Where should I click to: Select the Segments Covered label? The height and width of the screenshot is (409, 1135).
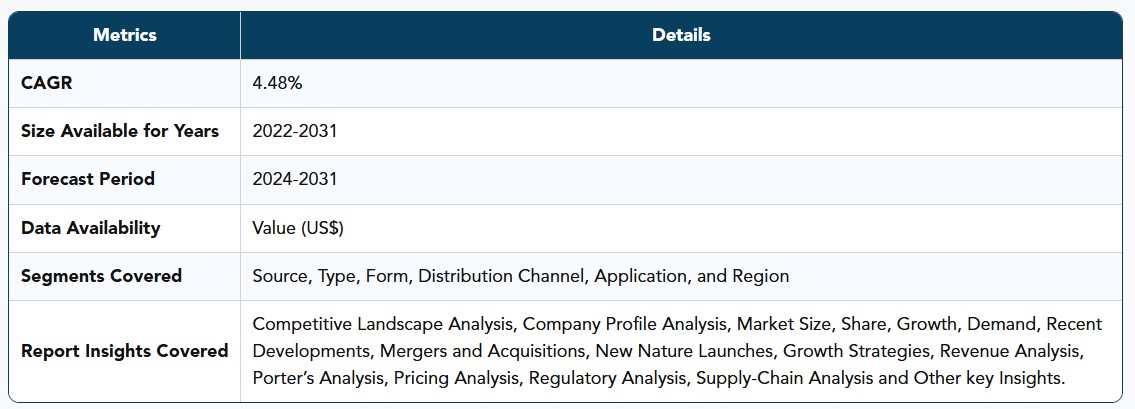101,276
